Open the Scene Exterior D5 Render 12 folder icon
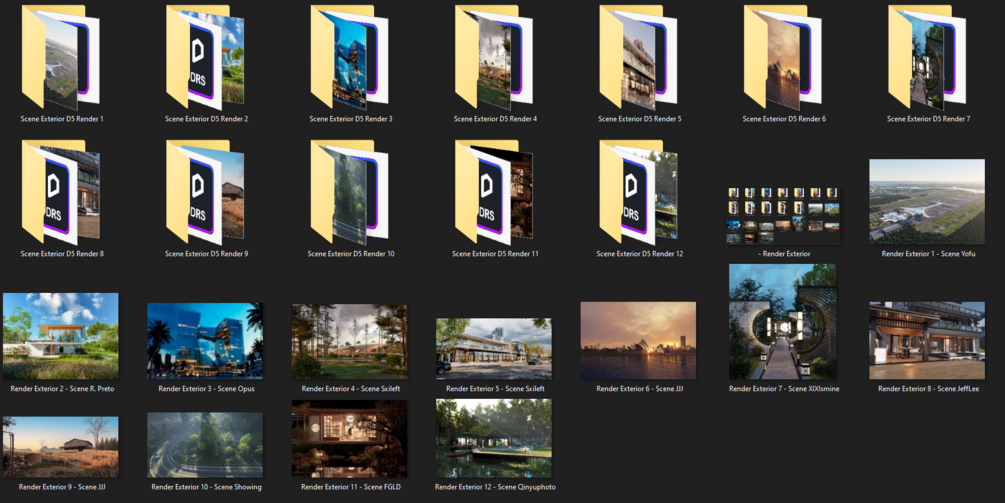The image size is (1005, 503). [638, 192]
